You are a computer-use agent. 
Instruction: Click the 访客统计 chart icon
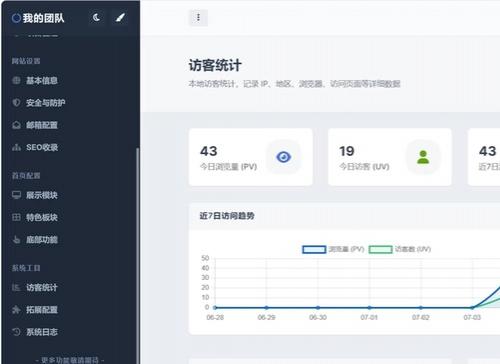[x=16, y=287]
